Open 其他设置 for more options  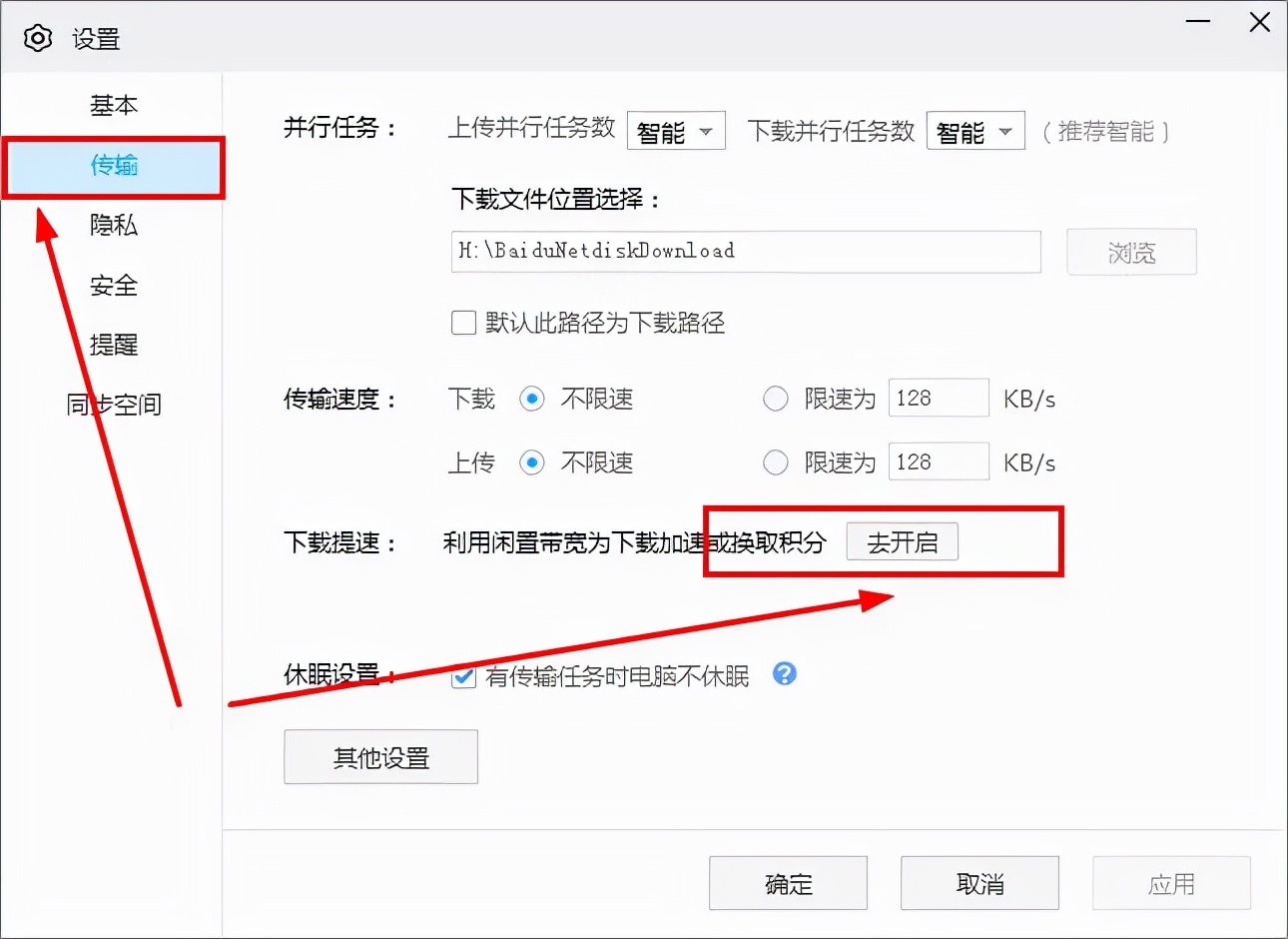pyautogui.click(x=380, y=756)
